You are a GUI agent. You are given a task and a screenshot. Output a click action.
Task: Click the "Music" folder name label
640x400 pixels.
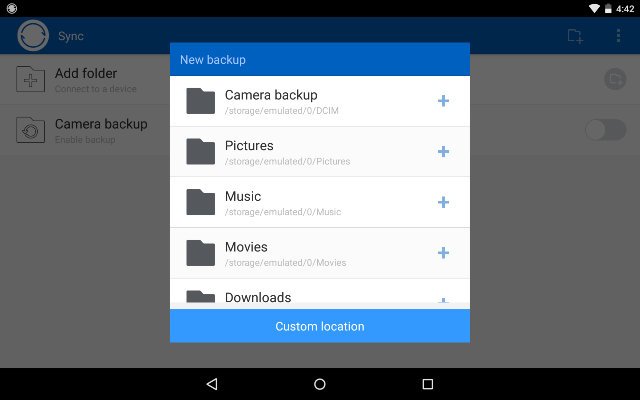tap(243, 196)
